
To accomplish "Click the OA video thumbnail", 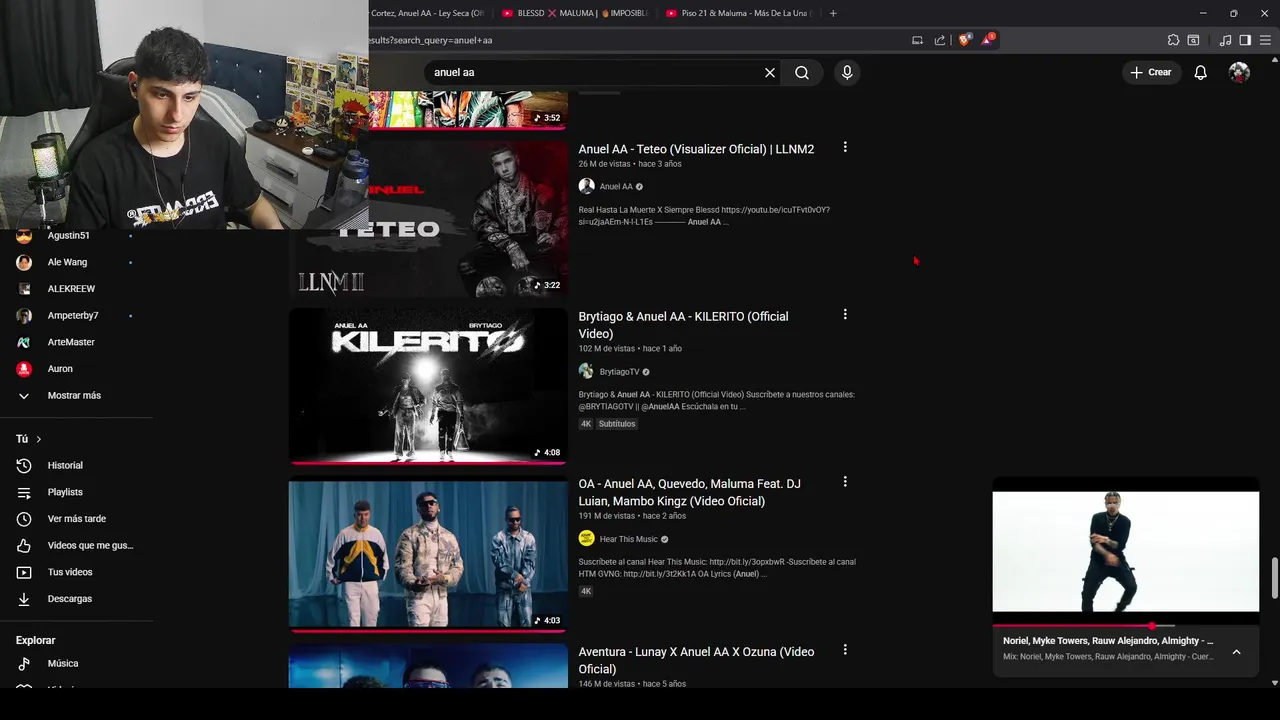I will tap(428, 554).
